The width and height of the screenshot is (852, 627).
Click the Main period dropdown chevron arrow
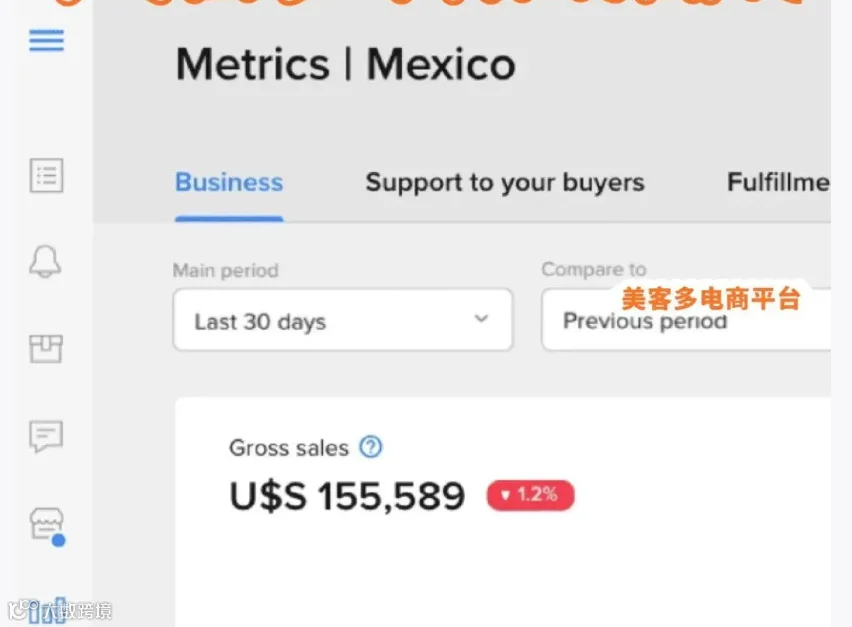click(x=481, y=318)
